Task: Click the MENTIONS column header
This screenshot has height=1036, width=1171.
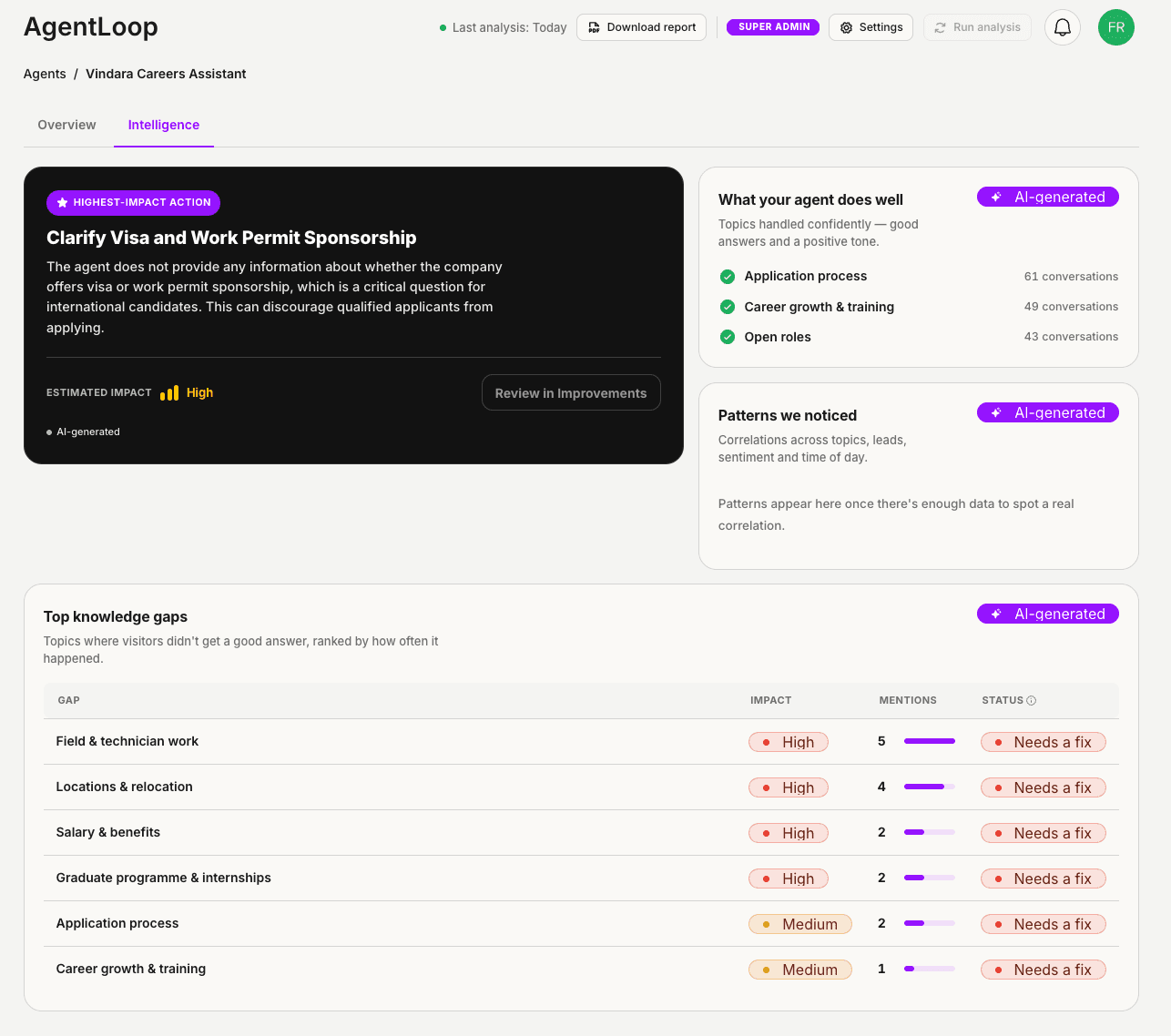Action: point(908,700)
